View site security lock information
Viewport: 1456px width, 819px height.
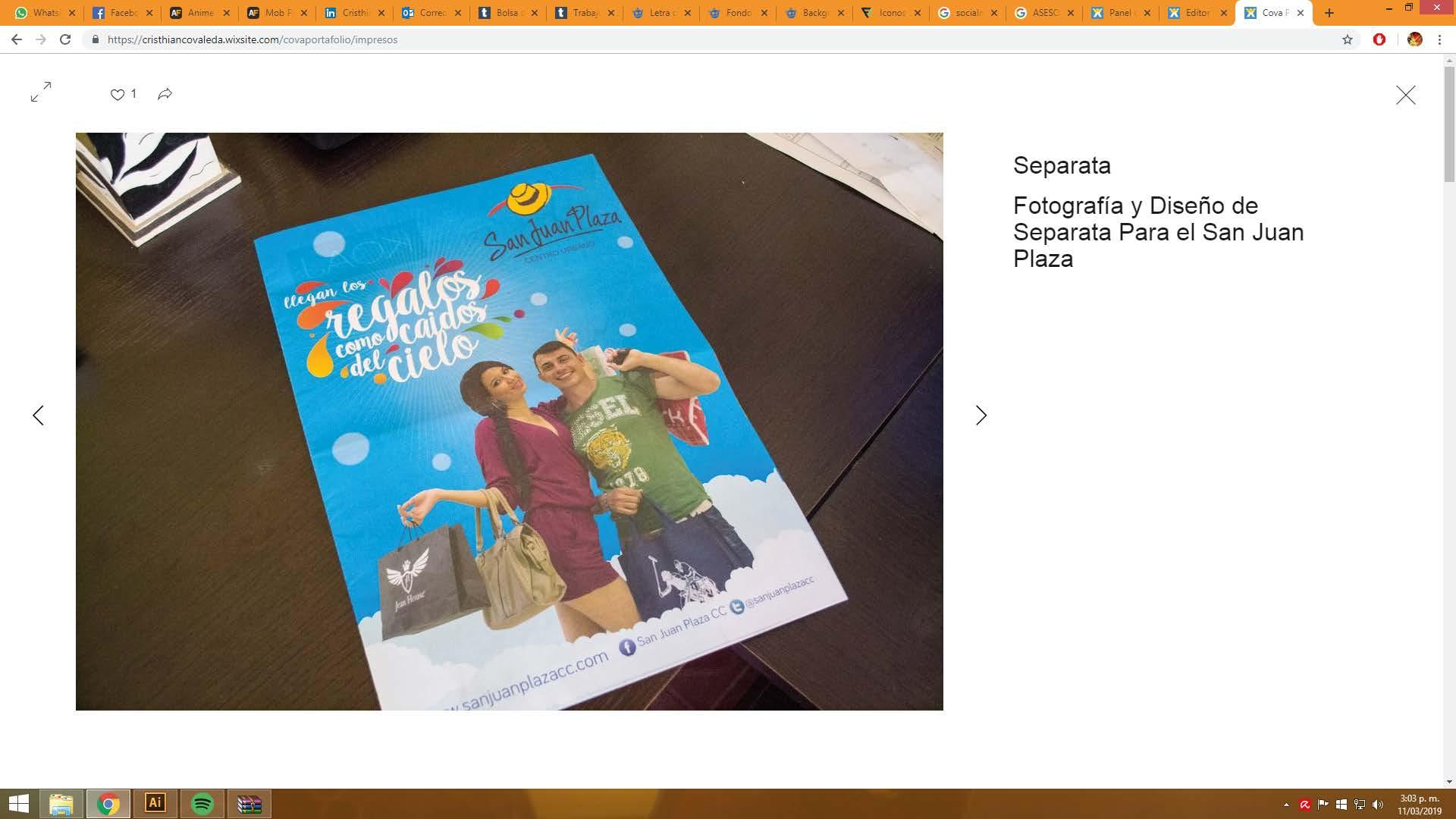click(95, 39)
